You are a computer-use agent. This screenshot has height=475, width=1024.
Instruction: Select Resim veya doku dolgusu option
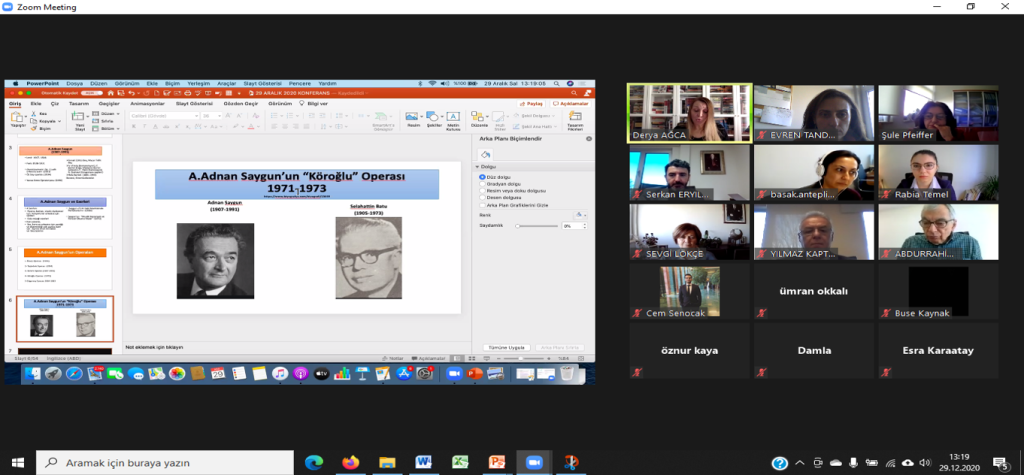[482, 190]
